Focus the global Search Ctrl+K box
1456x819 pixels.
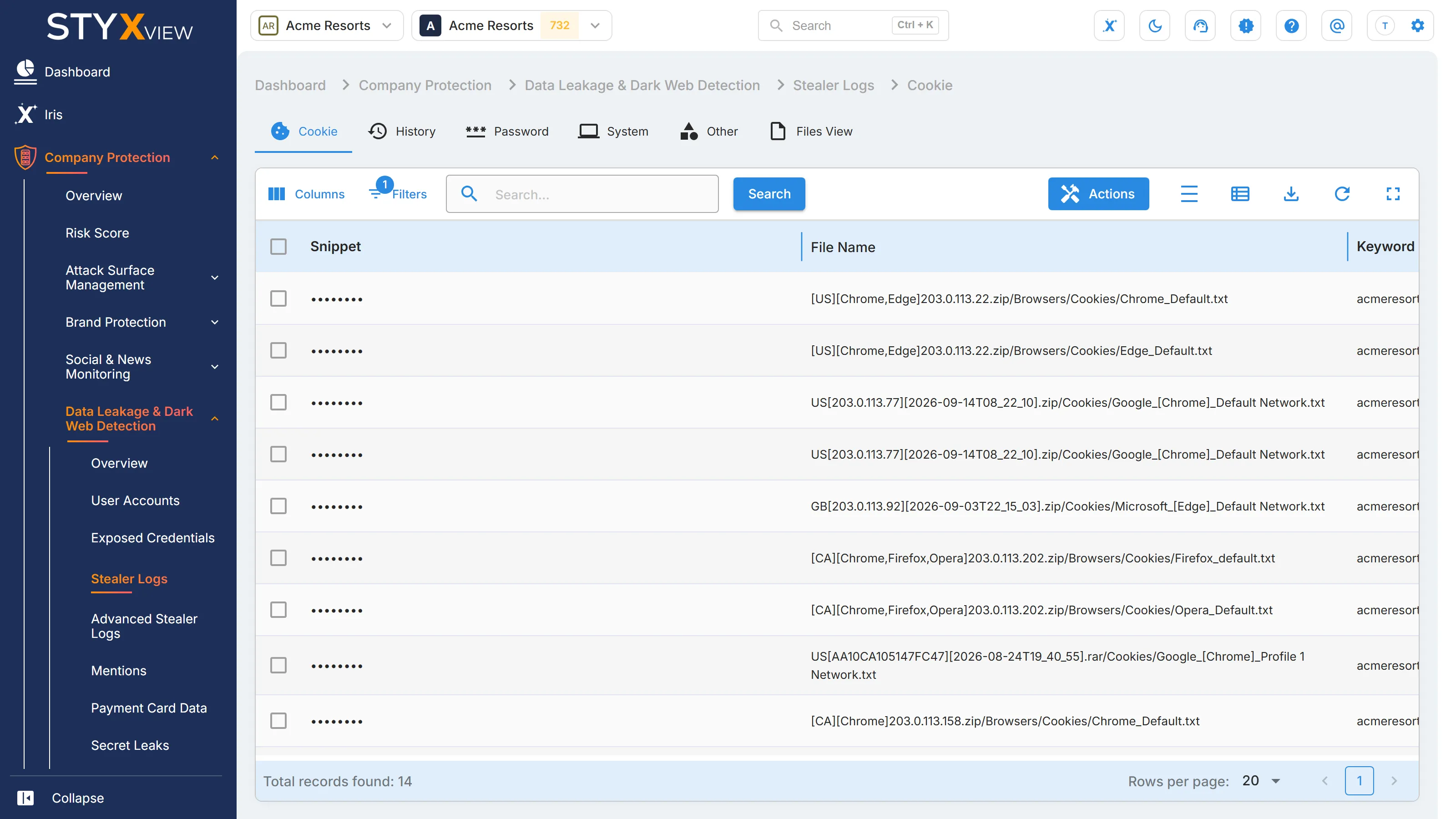[853, 25]
